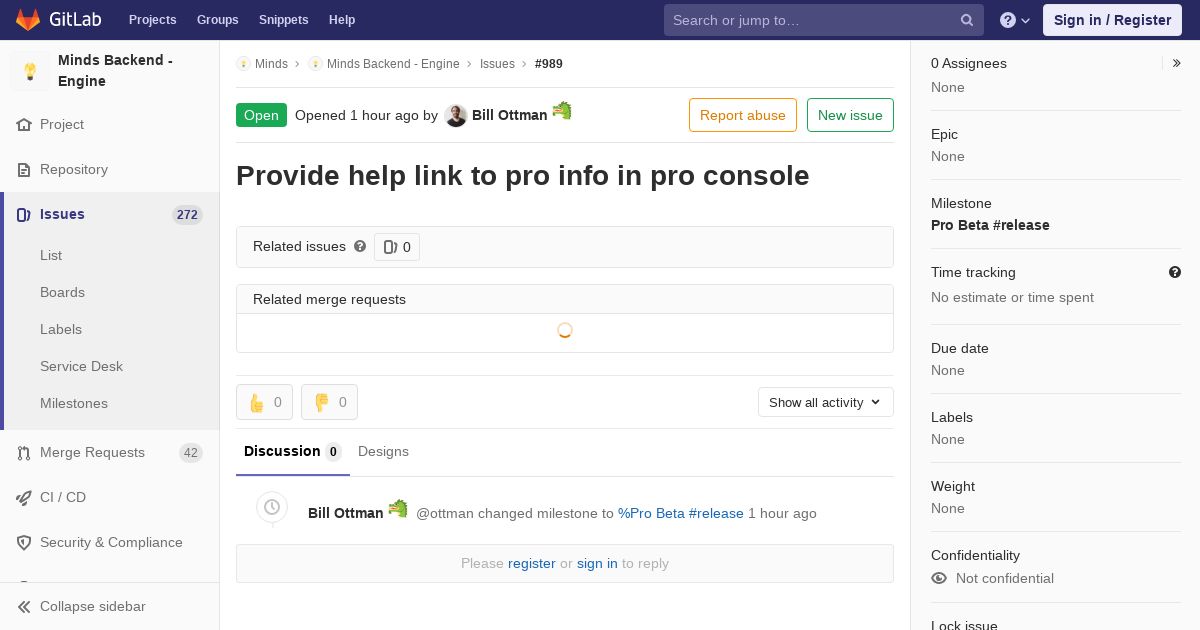Collapse the right sidebar with double arrow
1200x630 pixels.
point(1177,63)
